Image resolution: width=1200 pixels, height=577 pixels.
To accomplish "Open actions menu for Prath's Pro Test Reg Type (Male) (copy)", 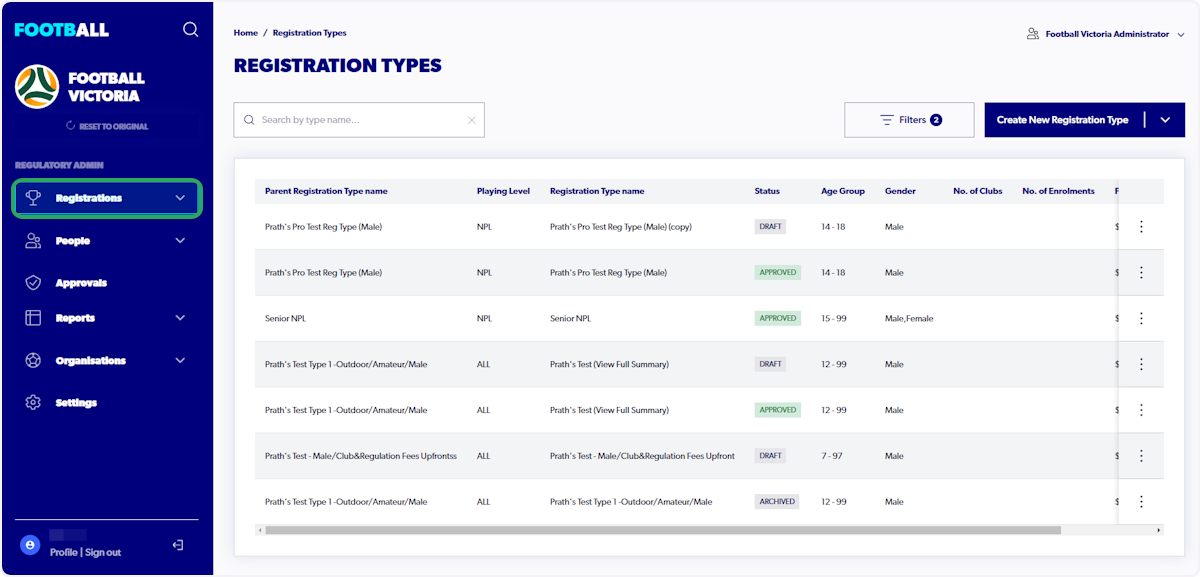I will click(x=1141, y=227).
